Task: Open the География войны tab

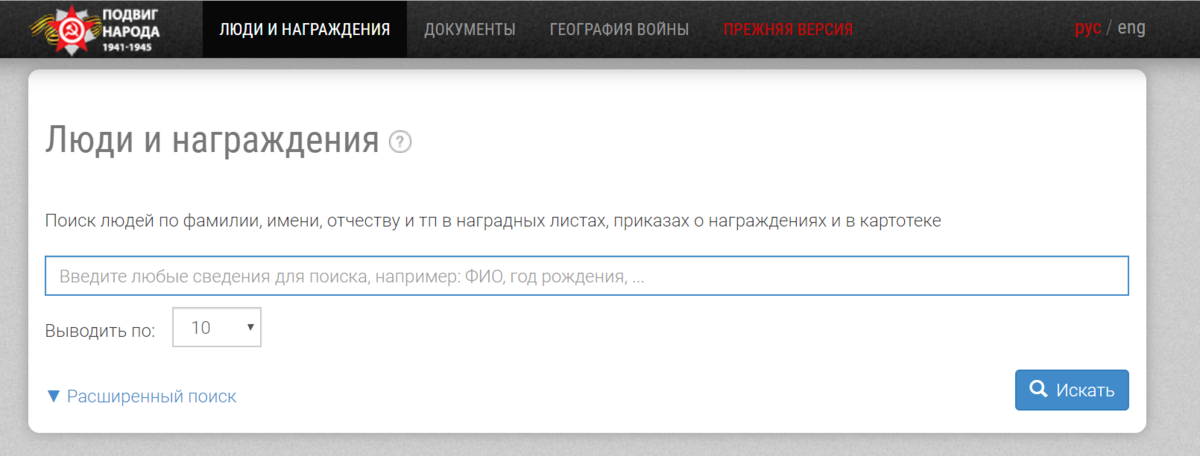Action: [x=619, y=29]
